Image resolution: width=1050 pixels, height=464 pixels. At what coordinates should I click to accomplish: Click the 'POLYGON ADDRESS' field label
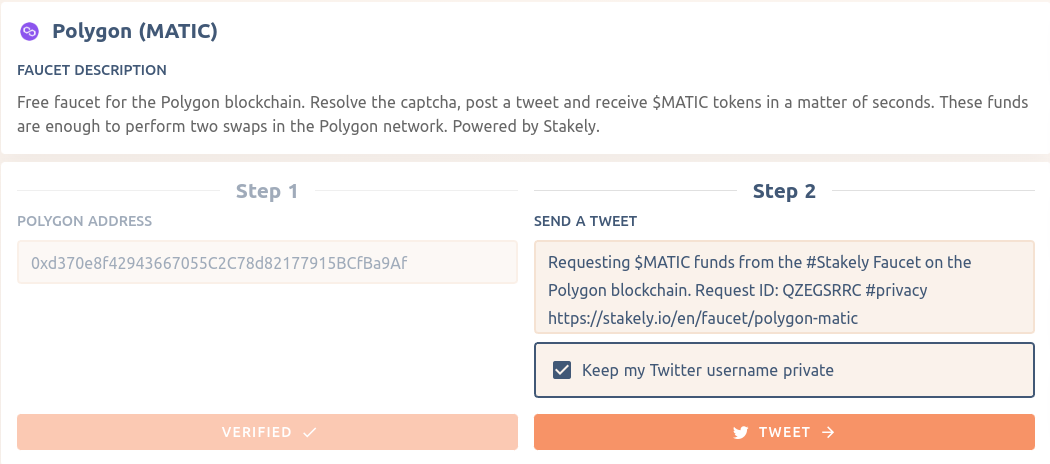click(x=84, y=221)
